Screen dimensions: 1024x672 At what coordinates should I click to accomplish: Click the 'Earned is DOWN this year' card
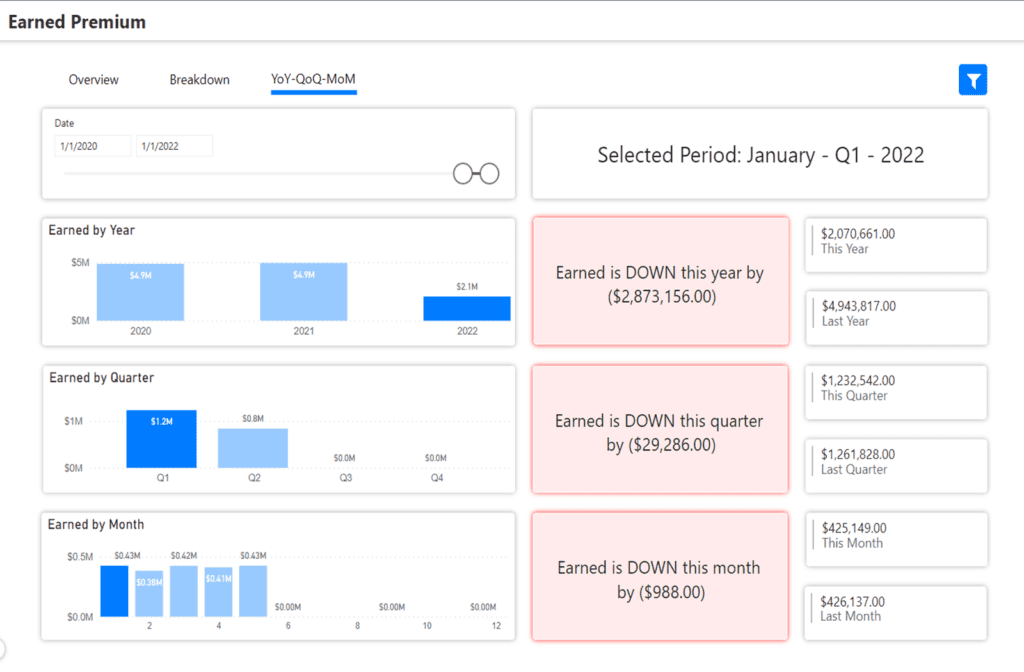pyautogui.click(x=660, y=281)
